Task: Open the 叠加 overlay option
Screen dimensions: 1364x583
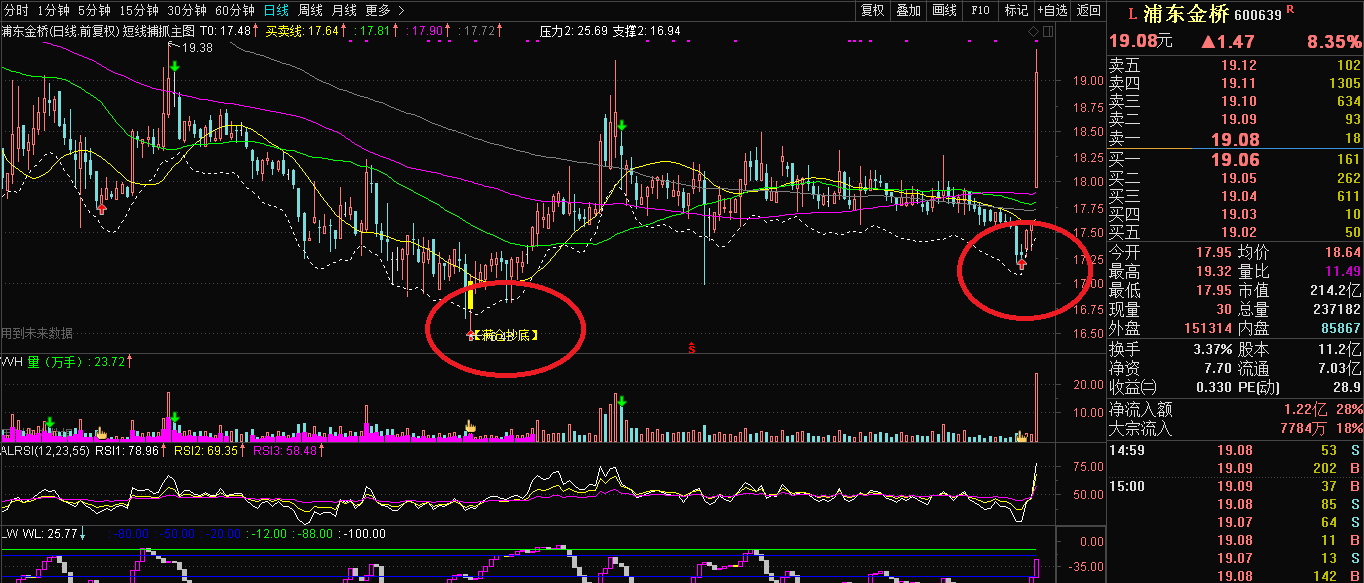Action: [x=908, y=11]
